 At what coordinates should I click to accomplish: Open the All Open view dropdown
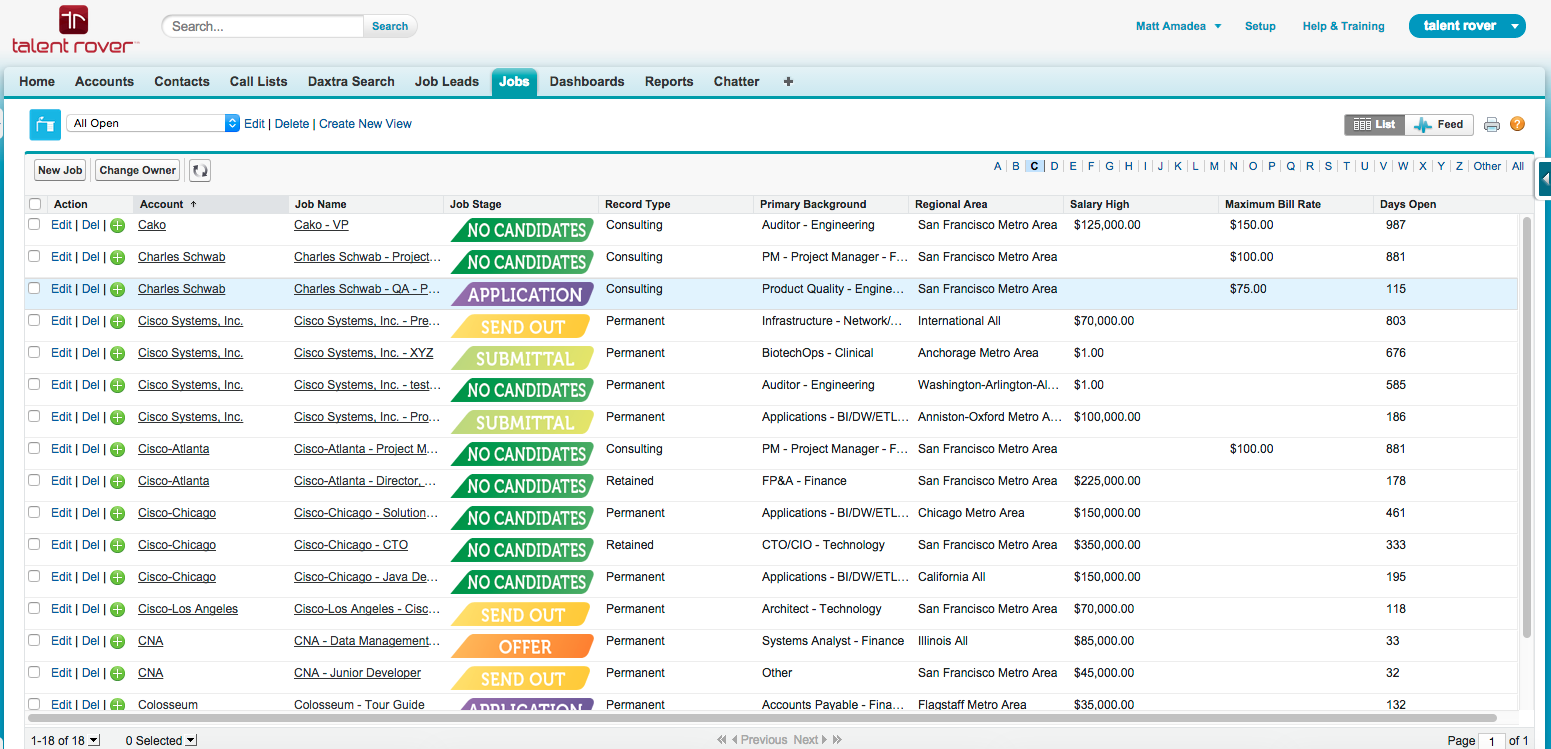coord(153,124)
